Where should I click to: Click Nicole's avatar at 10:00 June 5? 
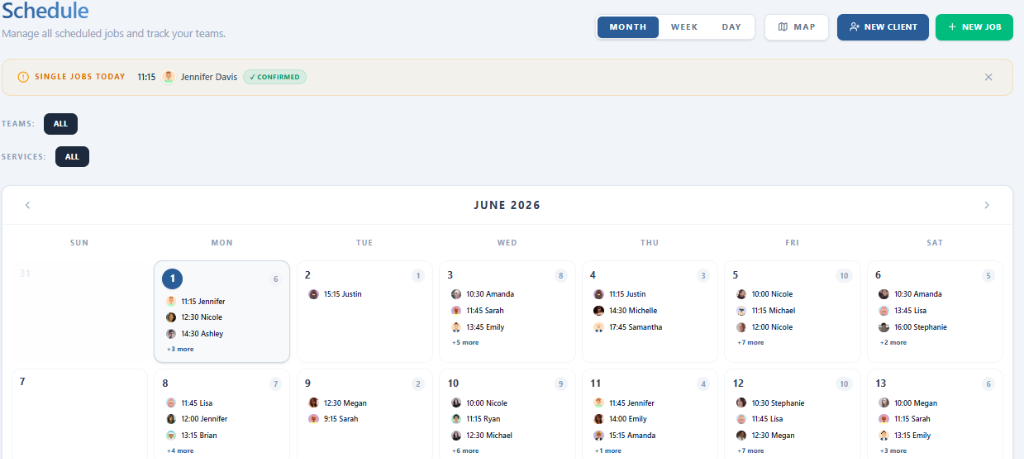pos(741,294)
